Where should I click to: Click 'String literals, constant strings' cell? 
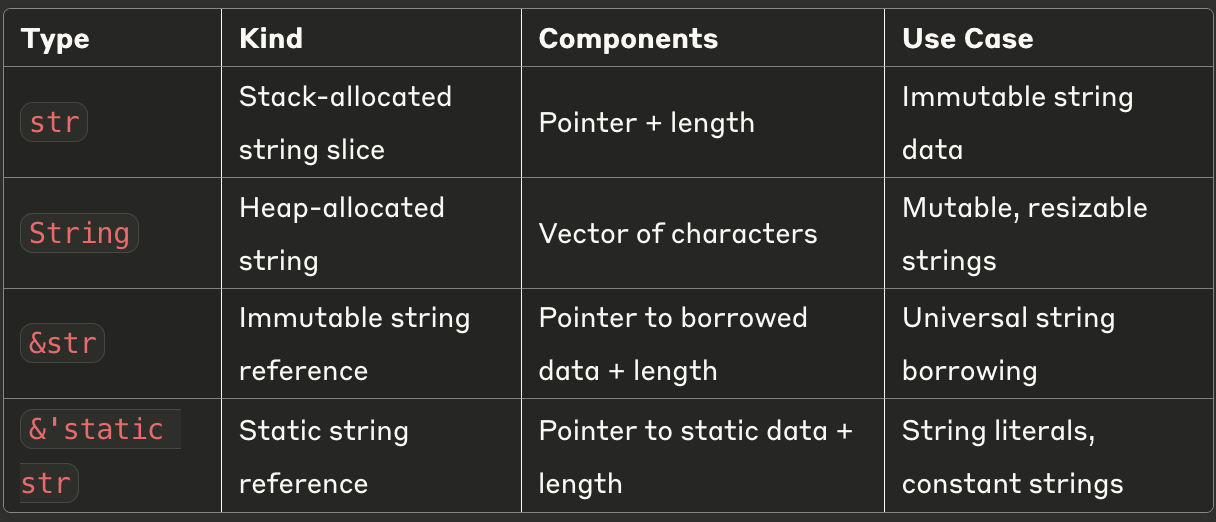(1048, 457)
